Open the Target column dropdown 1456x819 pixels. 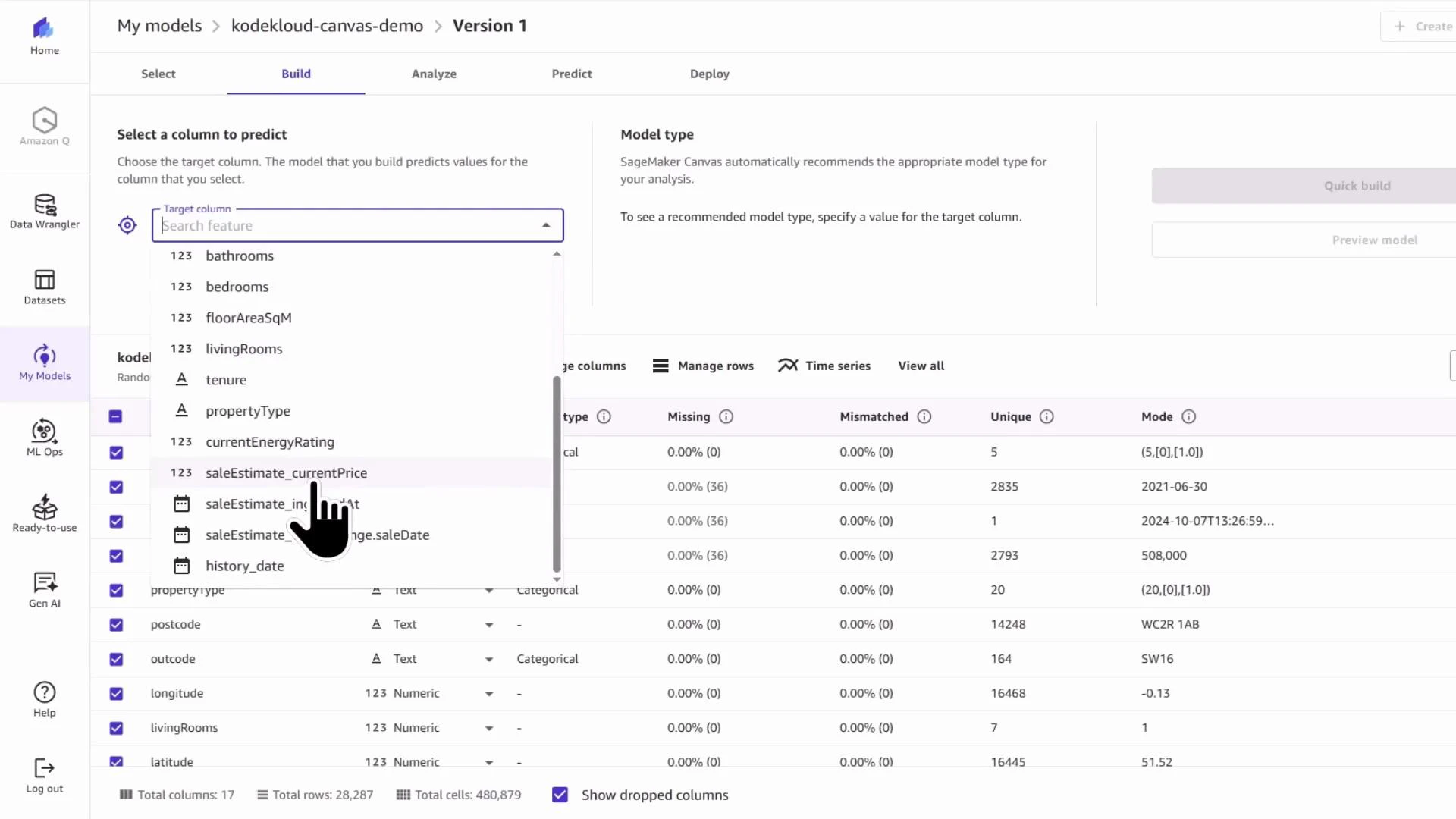[545, 224]
